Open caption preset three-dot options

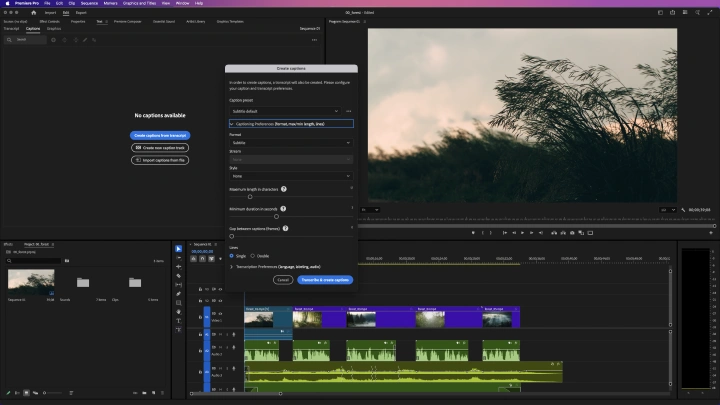tap(349, 111)
